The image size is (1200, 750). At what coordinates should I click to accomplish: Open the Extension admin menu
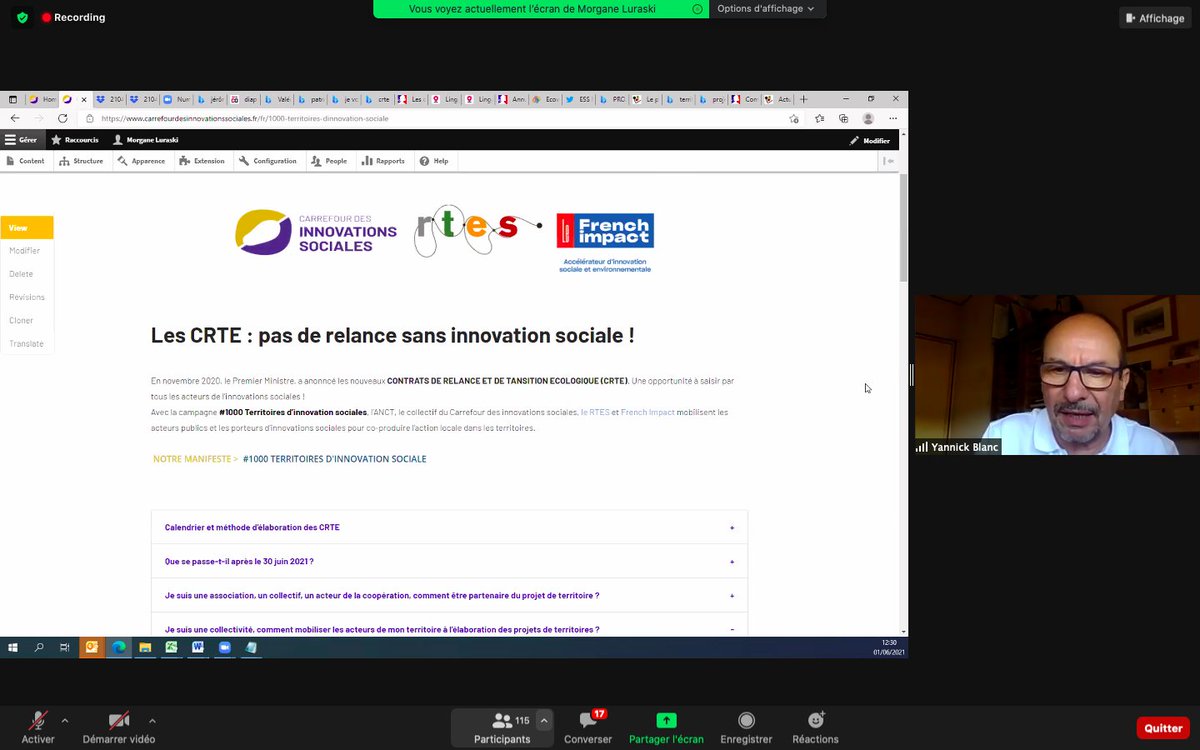(203, 161)
